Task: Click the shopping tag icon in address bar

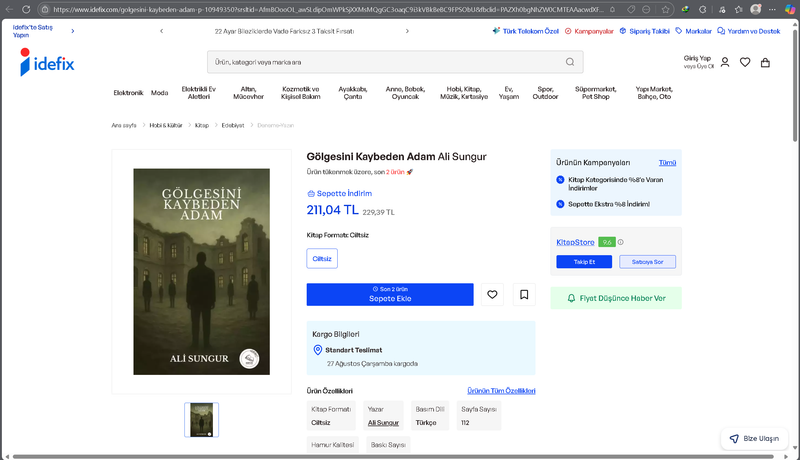Action: click(631, 9)
